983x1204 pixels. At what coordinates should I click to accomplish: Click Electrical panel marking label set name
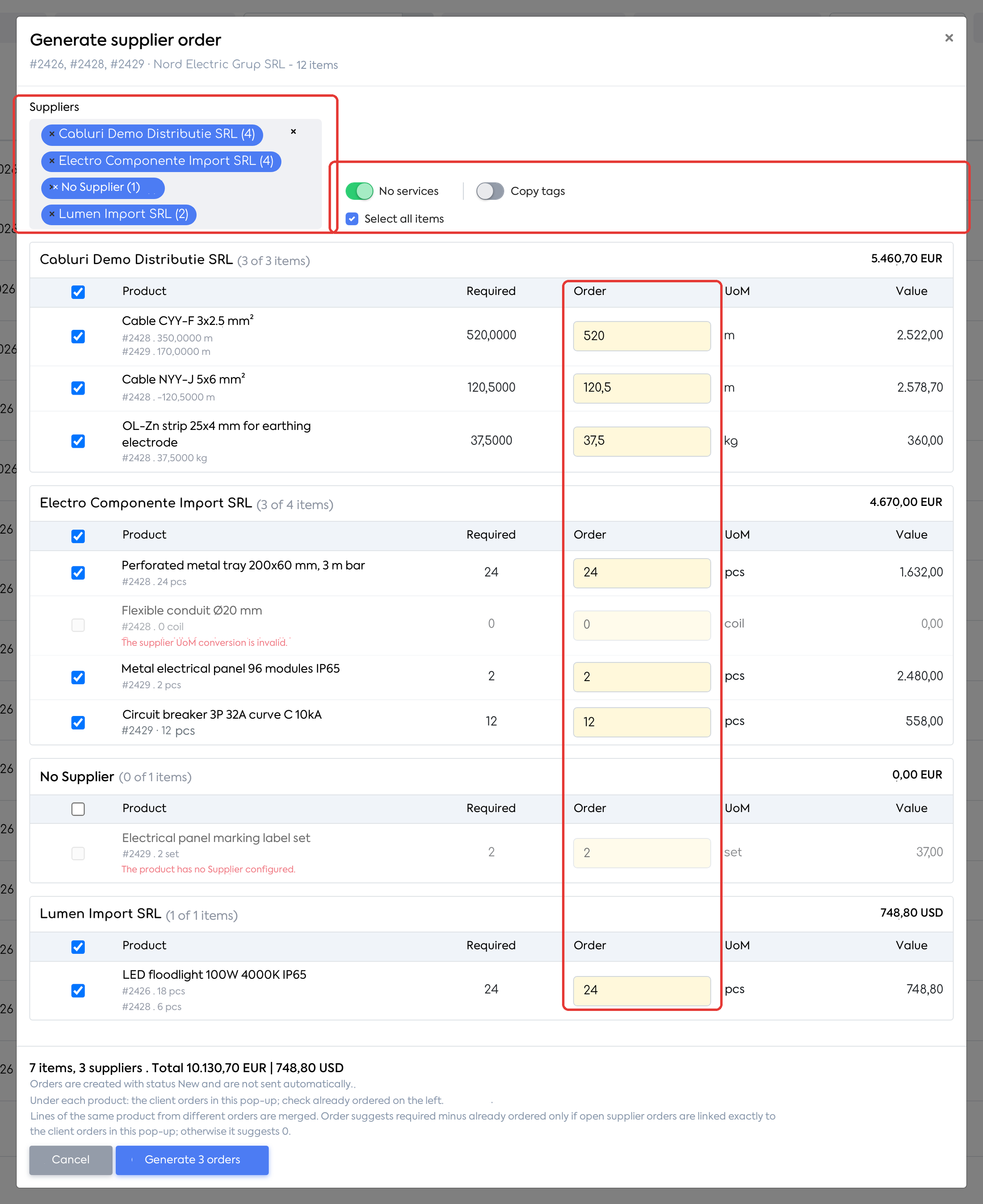coord(216,838)
